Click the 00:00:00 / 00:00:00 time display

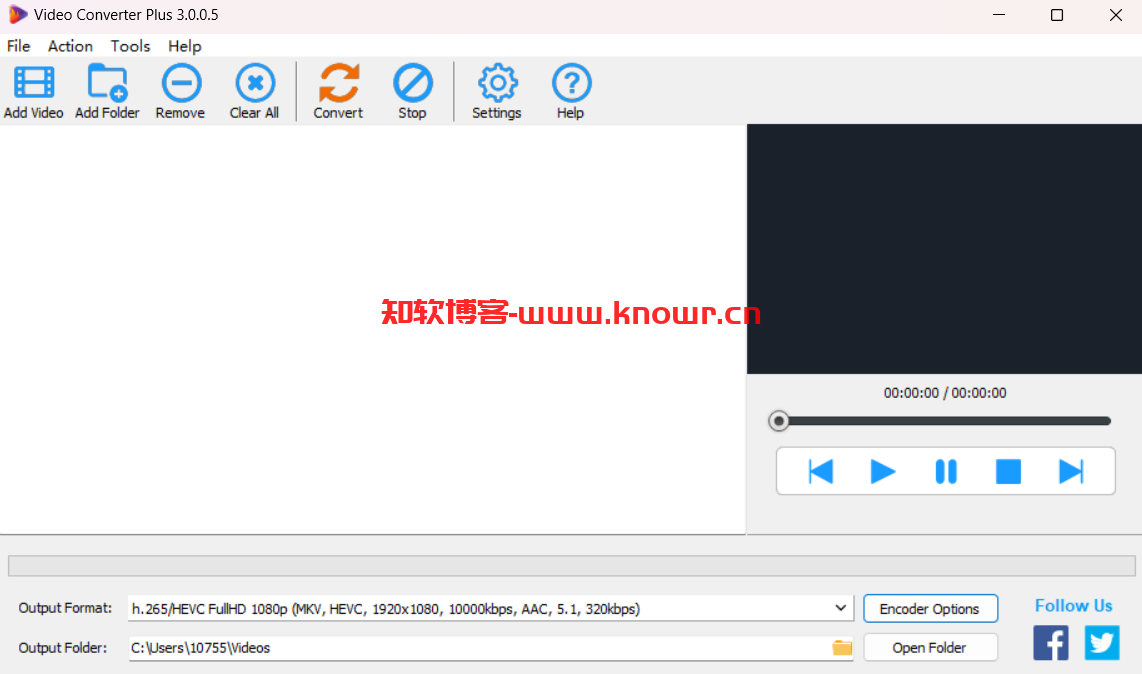[945, 393]
